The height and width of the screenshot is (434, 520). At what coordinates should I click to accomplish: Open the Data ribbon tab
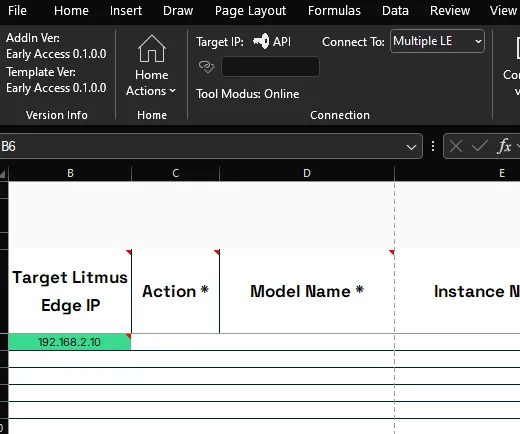pos(395,11)
